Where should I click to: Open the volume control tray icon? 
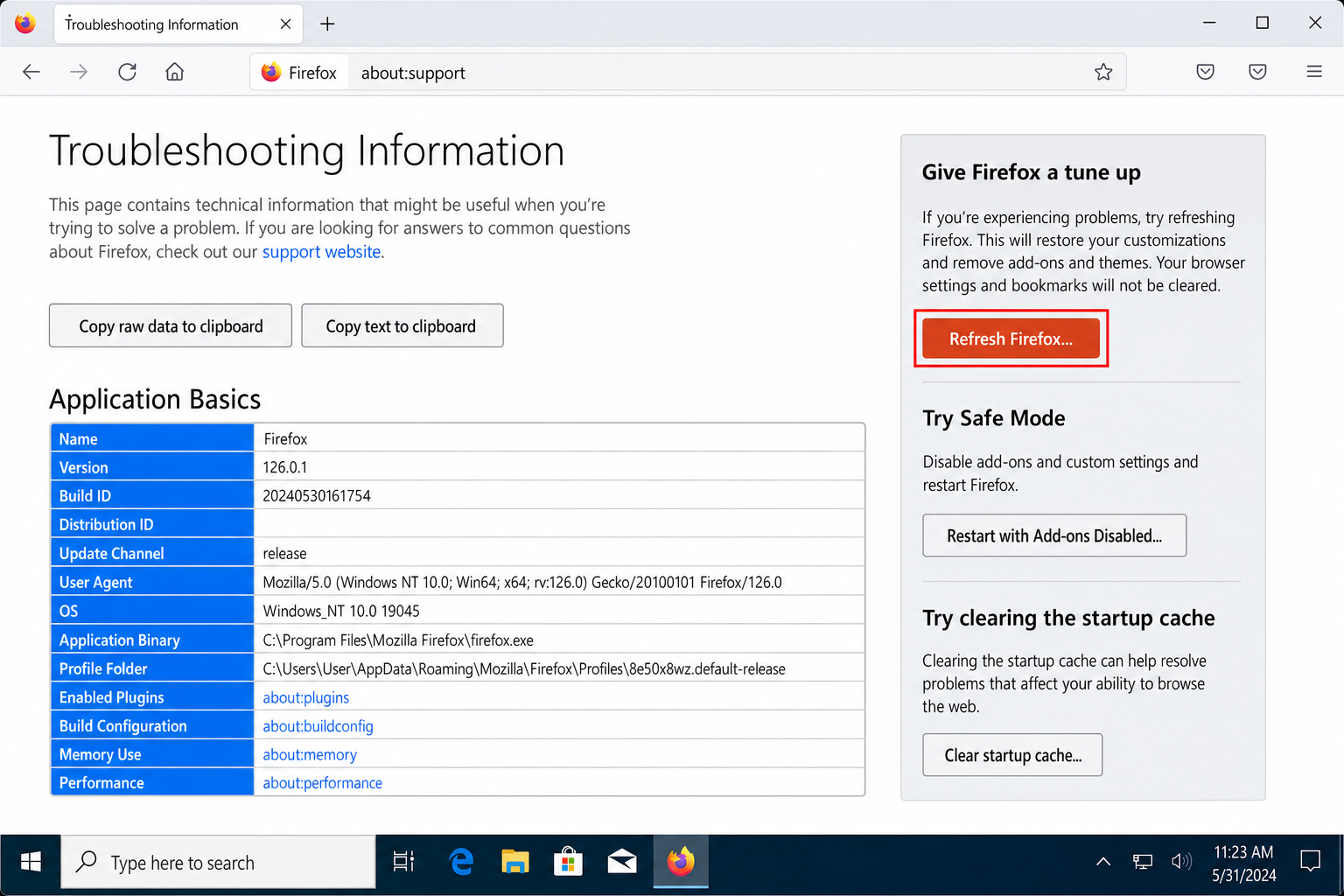click(1181, 862)
